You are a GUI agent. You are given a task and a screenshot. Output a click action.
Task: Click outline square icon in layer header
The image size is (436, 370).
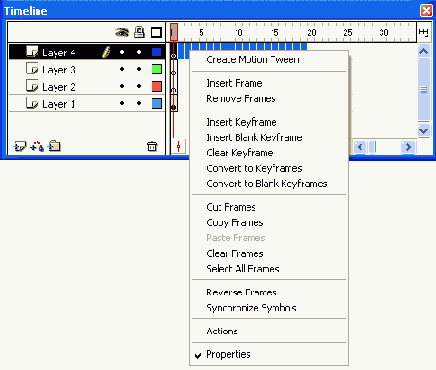tap(156, 33)
